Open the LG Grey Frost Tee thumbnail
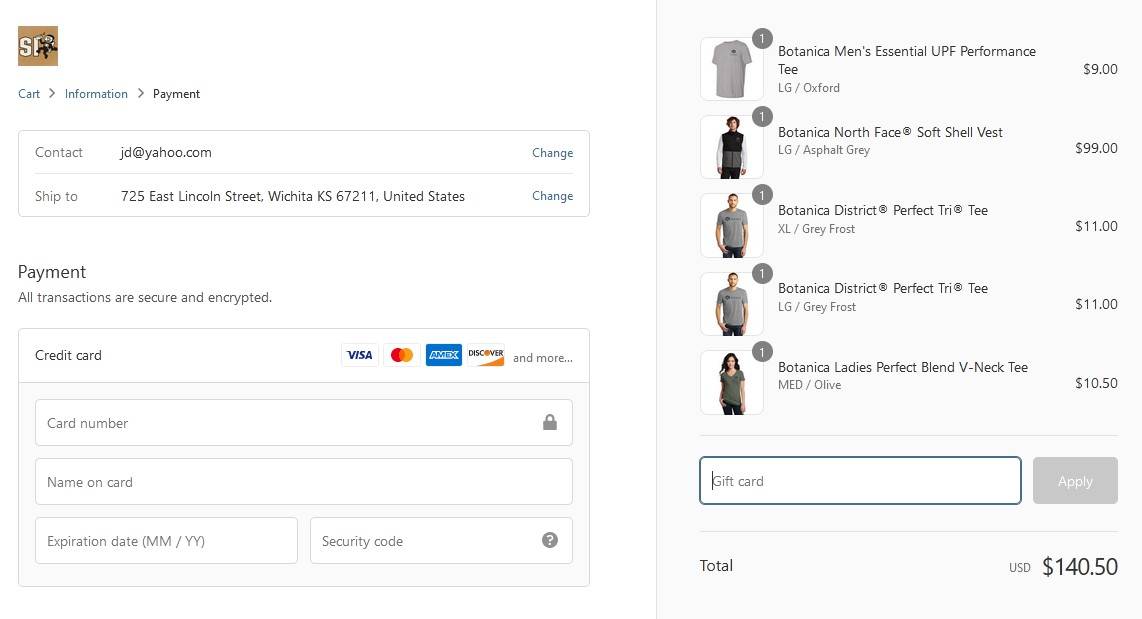The width and height of the screenshot is (1142, 619). coord(731,304)
